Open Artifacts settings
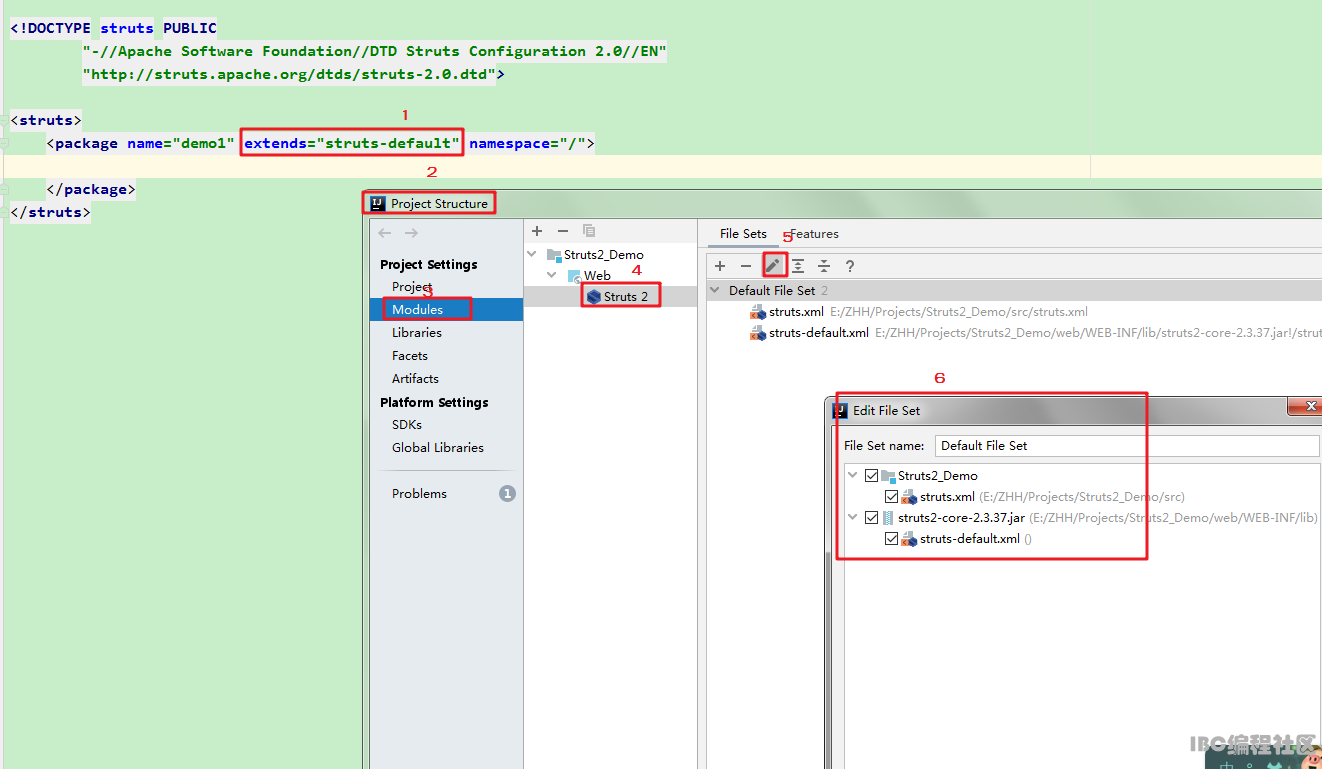 point(415,379)
